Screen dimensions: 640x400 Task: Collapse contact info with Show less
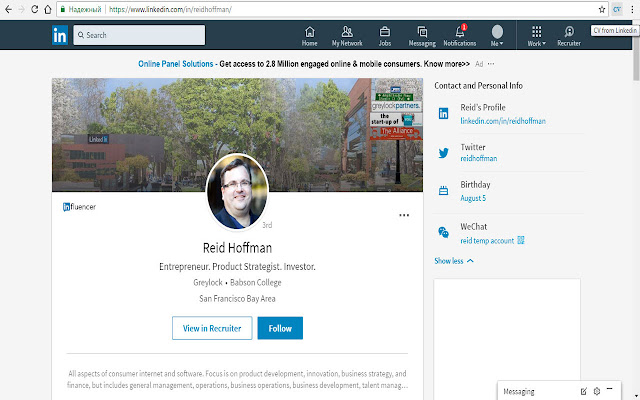[454, 261]
